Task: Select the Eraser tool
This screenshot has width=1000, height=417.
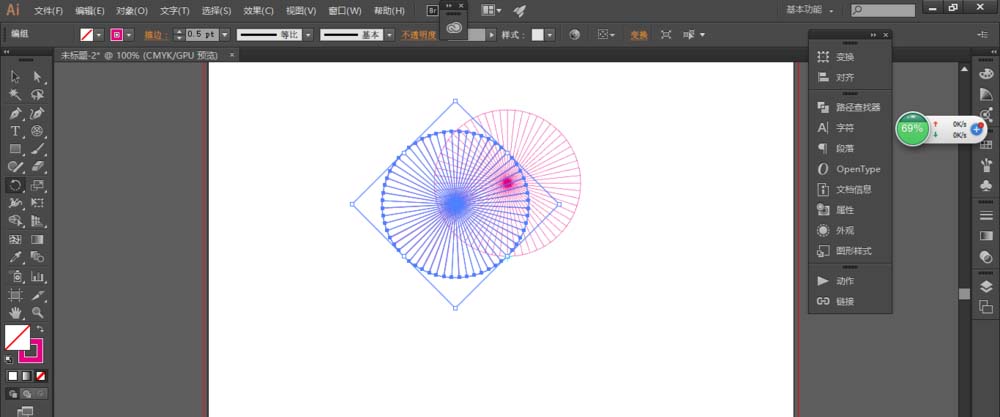Action: click(x=38, y=167)
